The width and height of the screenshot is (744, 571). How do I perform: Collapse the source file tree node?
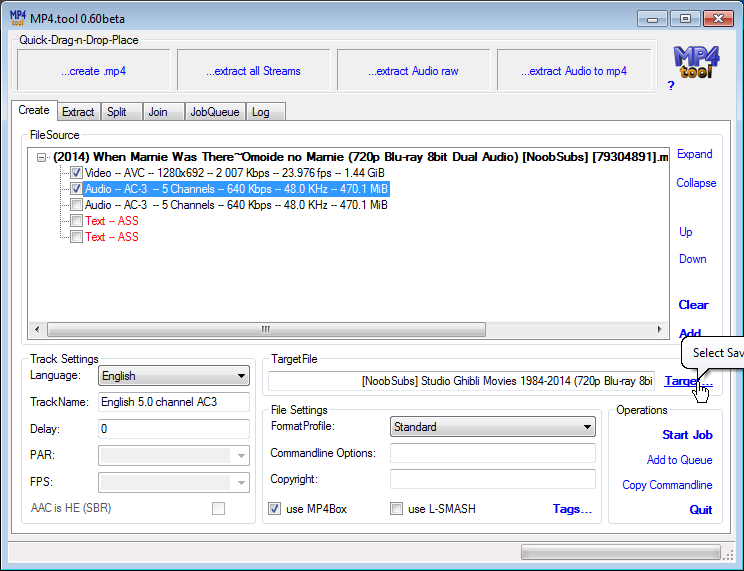[41, 157]
